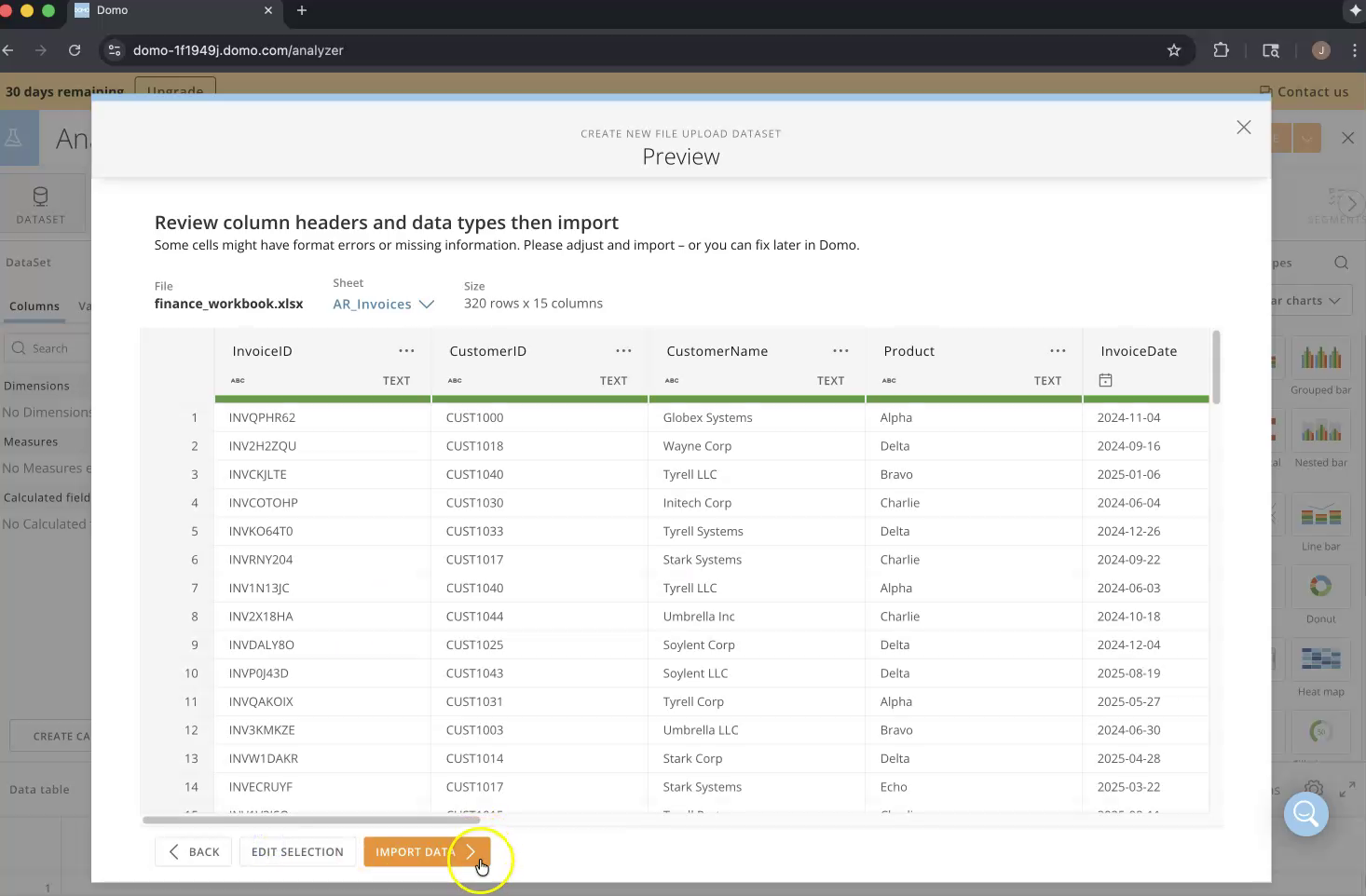This screenshot has width=1366, height=896.
Task: Click cell Initech Corp
Action: click(x=697, y=503)
